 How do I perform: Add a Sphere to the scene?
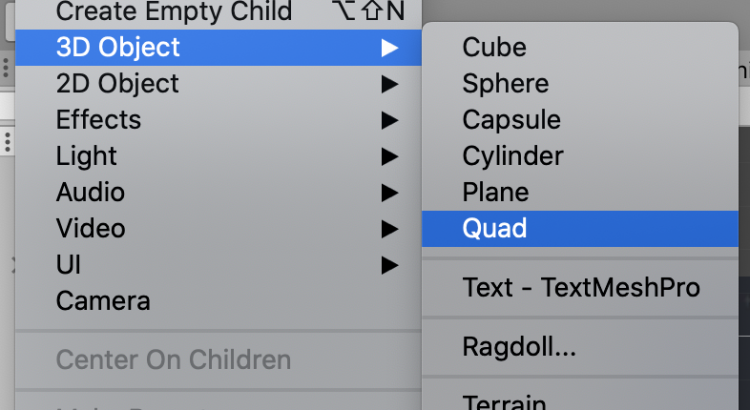click(505, 84)
